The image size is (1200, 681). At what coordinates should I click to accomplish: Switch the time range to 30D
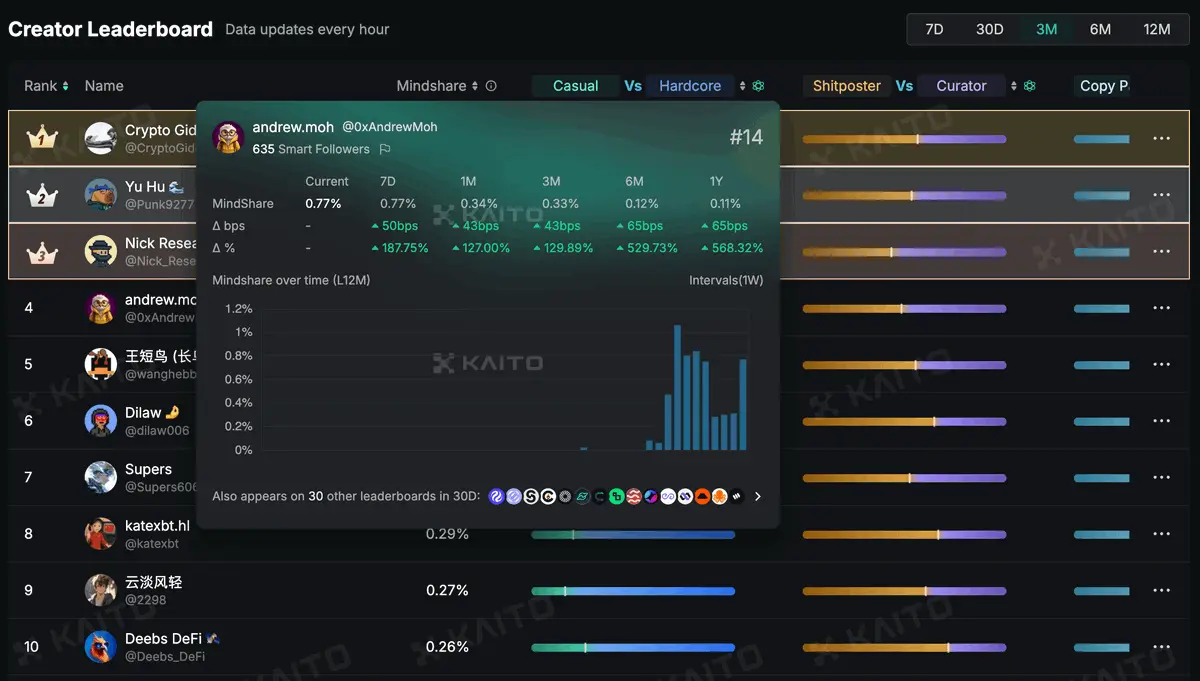(x=990, y=29)
